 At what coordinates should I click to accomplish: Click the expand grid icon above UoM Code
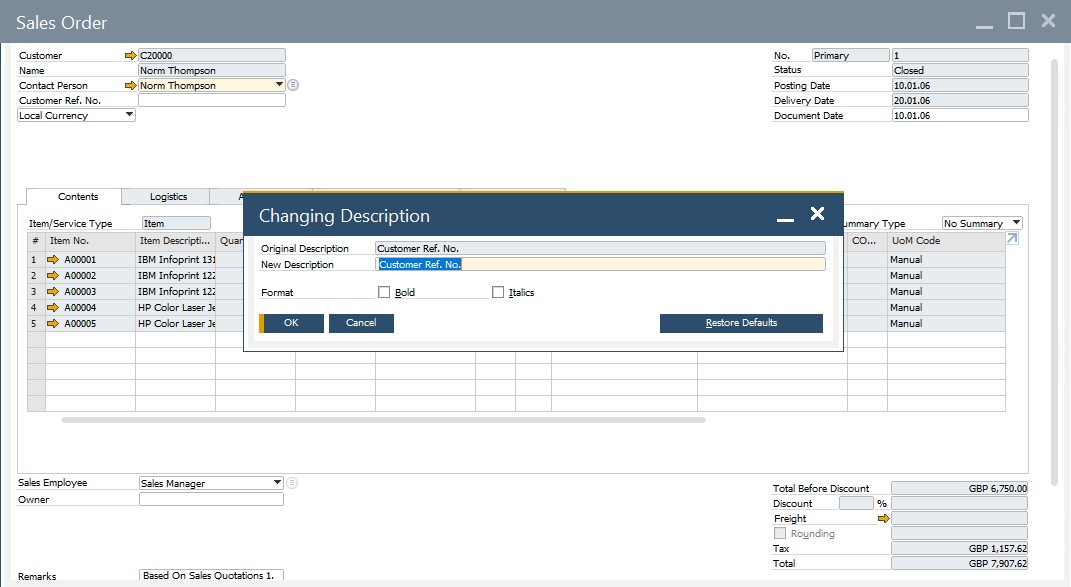(x=1012, y=239)
